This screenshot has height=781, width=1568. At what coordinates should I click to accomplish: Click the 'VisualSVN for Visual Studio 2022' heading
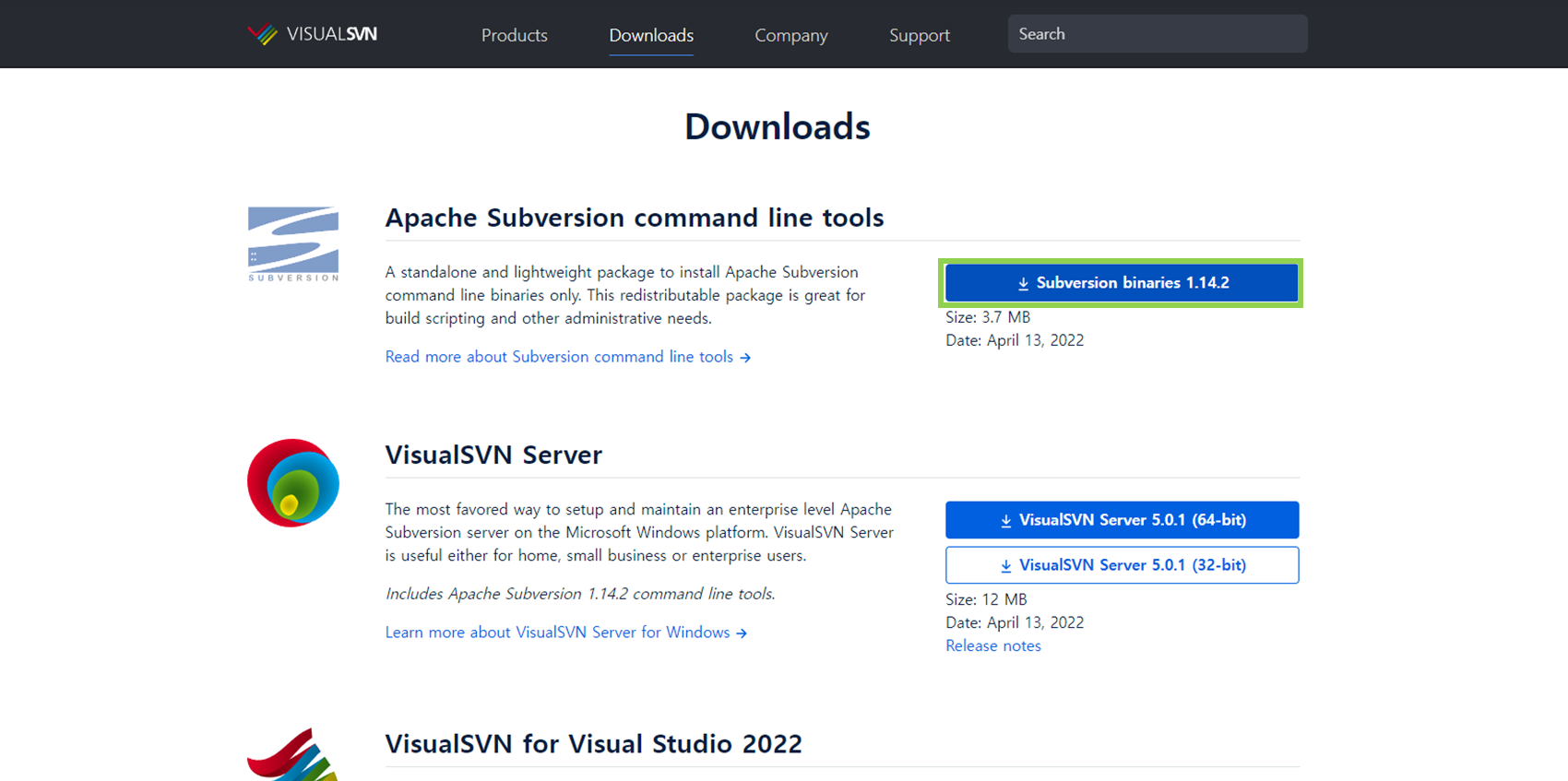point(594,743)
